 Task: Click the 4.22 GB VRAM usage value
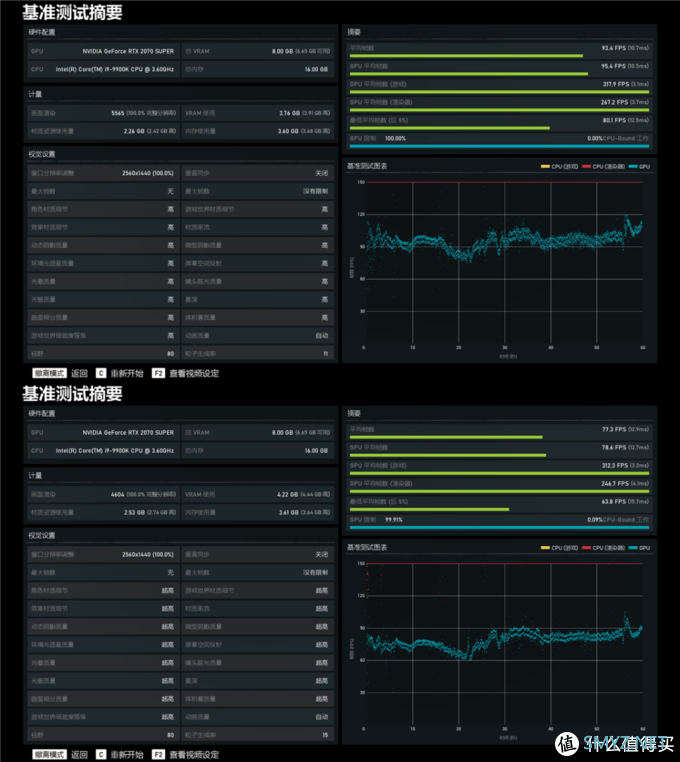point(288,494)
